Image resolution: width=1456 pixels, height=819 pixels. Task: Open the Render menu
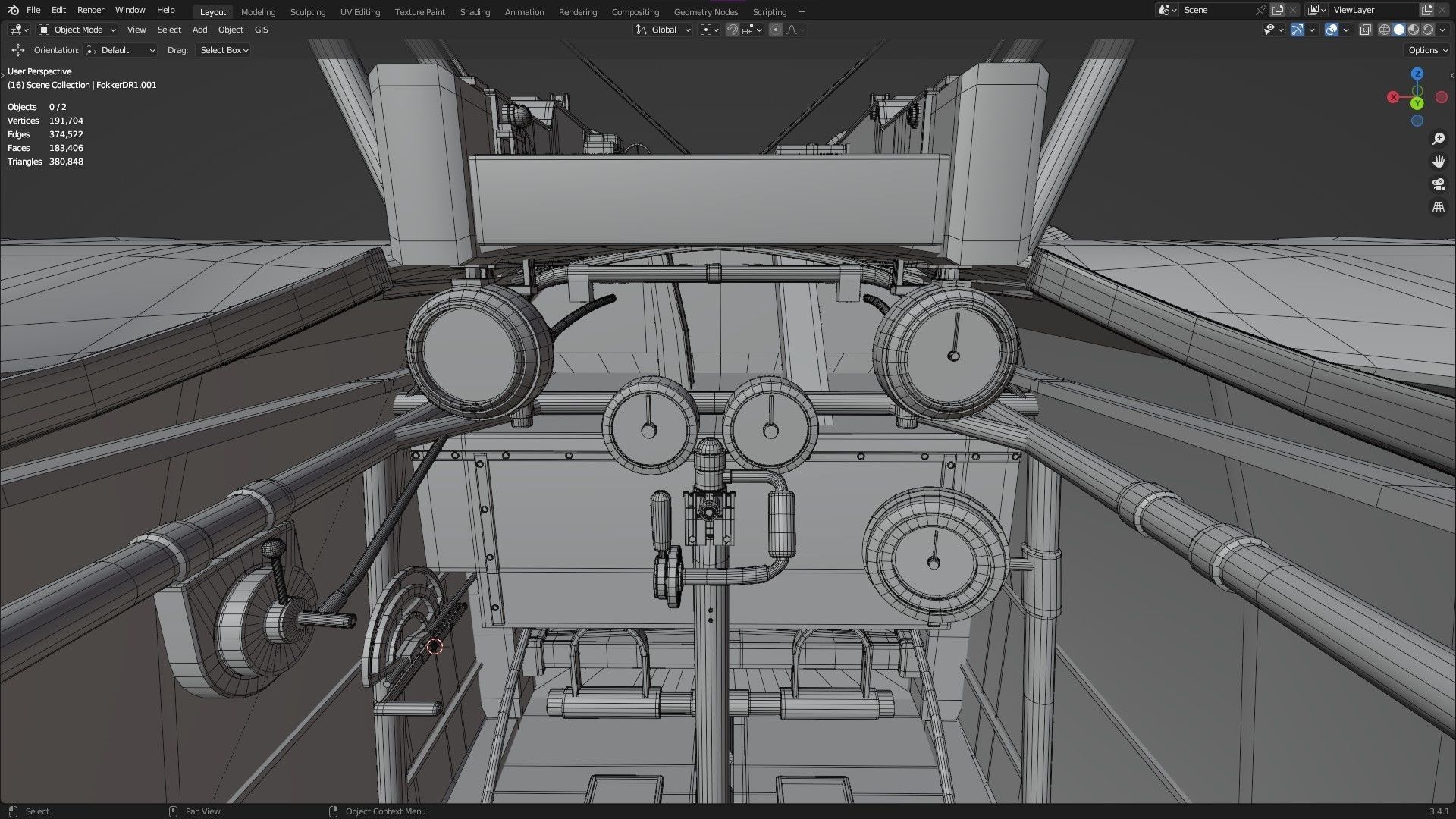point(90,10)
